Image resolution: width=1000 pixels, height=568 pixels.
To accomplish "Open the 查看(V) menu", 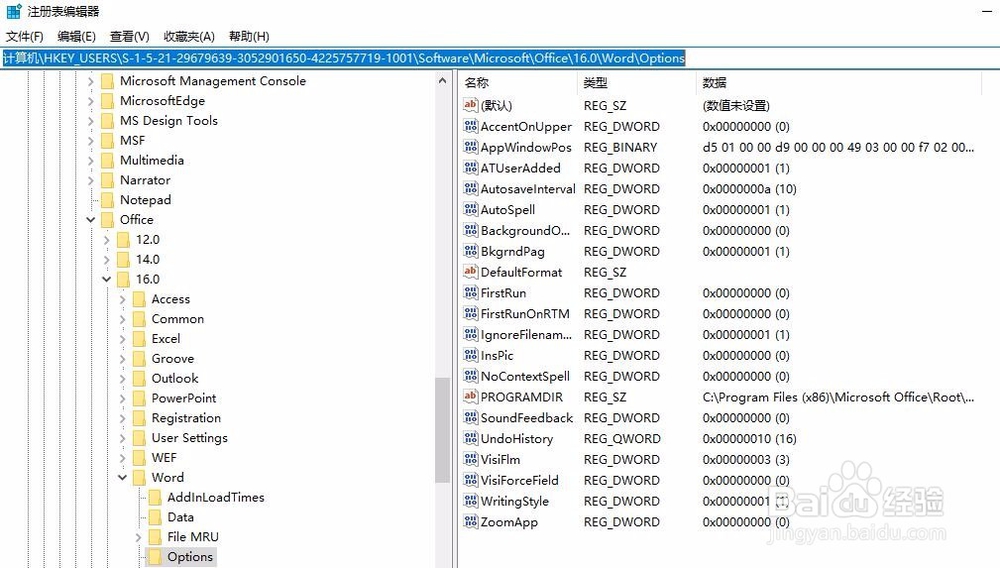I will [x=129, y=36].
